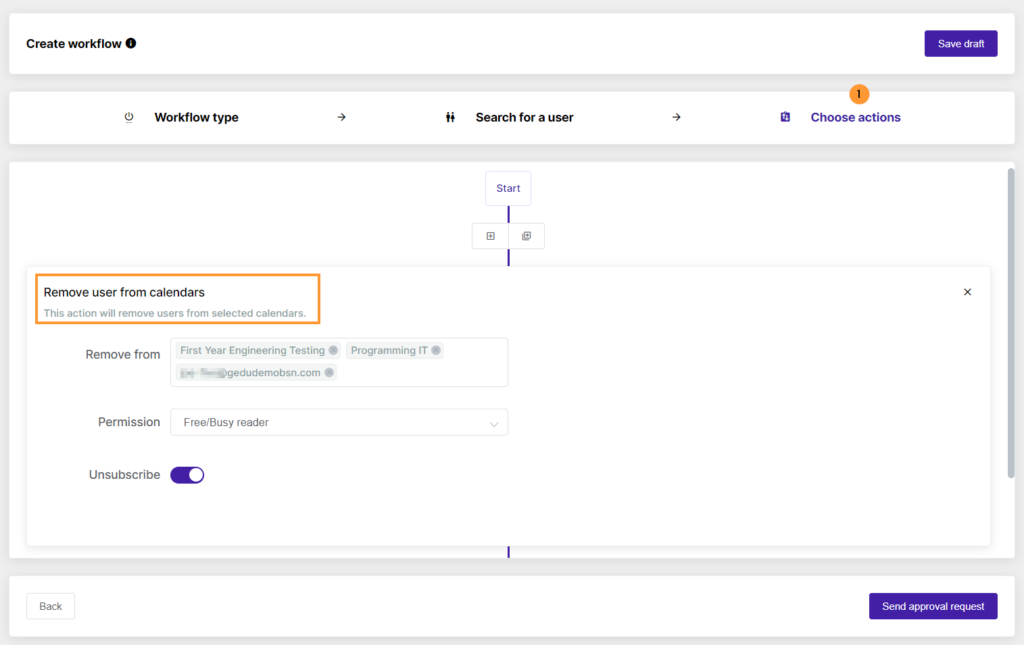Remove the Programming IT calendar chip
Viewport: 1024px width, 645px height.
click(435, 350)
